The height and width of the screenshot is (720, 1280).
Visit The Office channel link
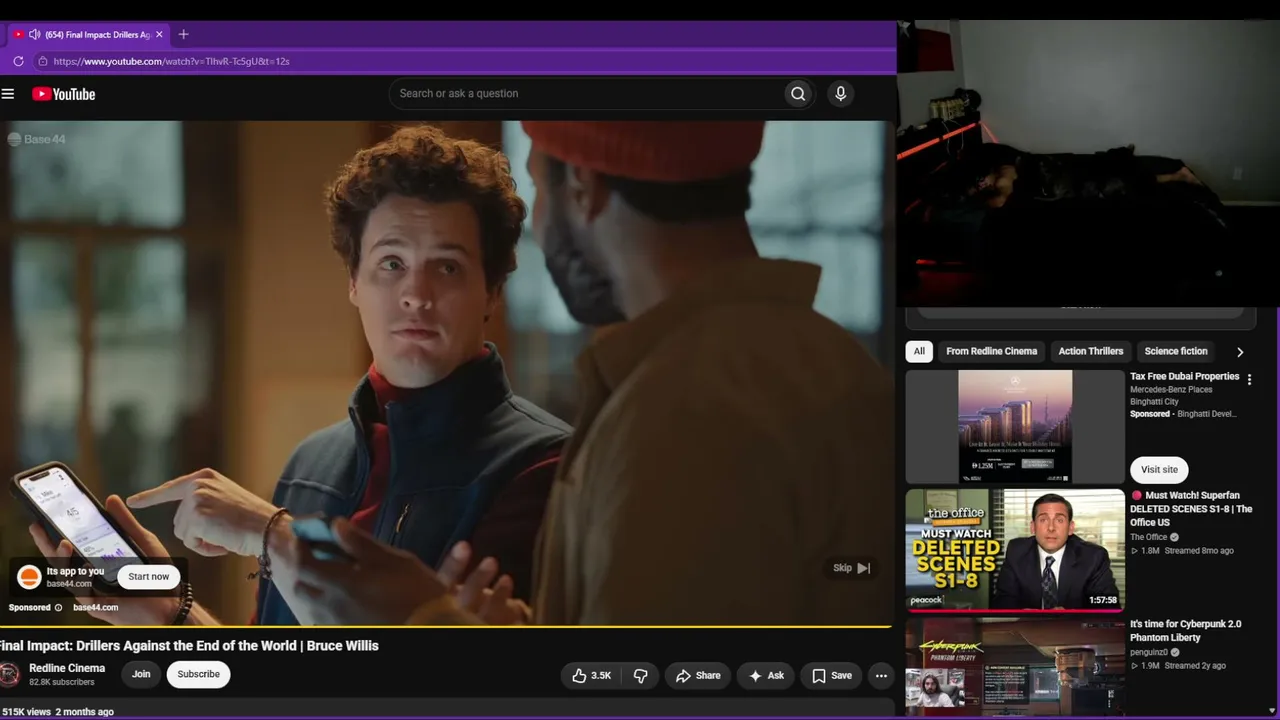(x=1151, y=538)
